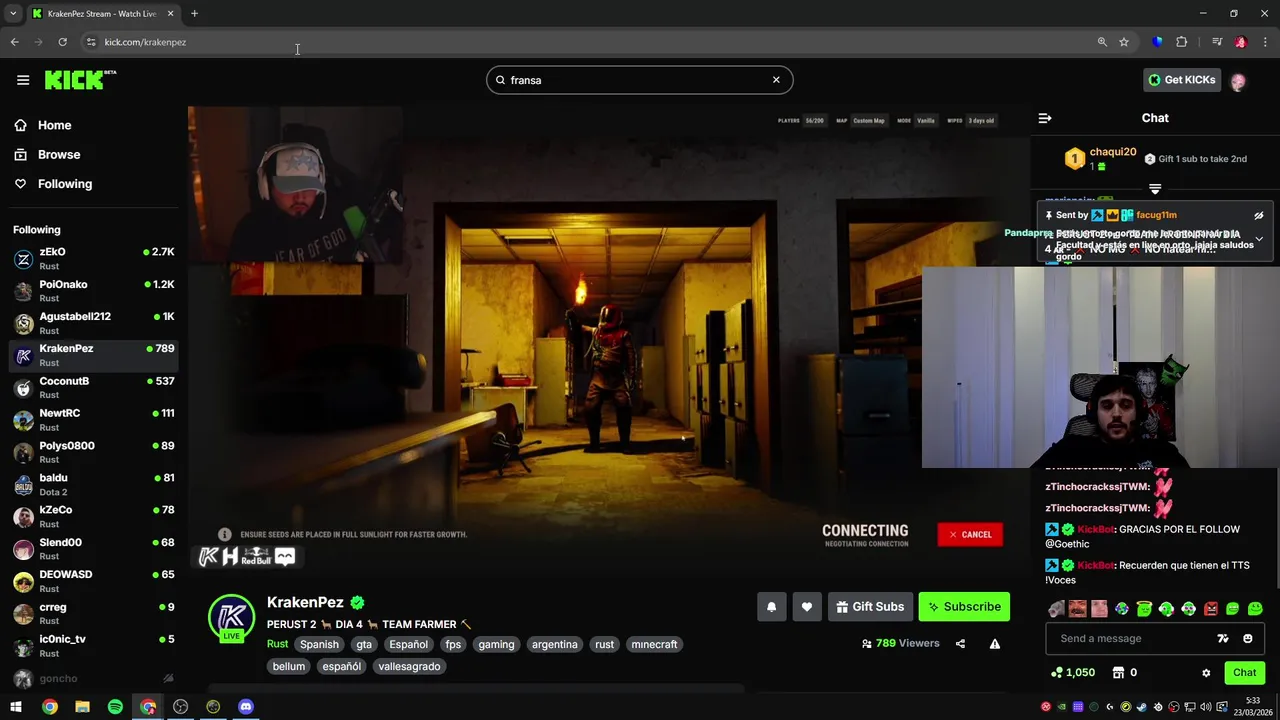Image resolution: width=1280 pixels, height=720 pixels.
Task: Open a new browser tab
Action: click(x=194, y=14)
